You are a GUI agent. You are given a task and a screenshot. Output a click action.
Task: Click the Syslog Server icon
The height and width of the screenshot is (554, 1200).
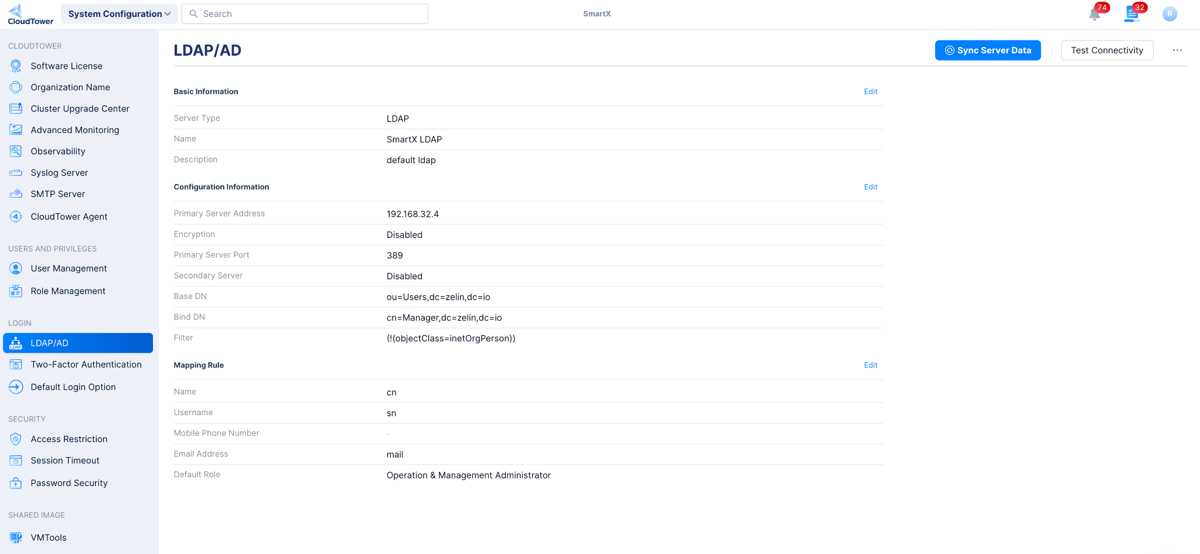pyautogui.click(x=16, y=173)
